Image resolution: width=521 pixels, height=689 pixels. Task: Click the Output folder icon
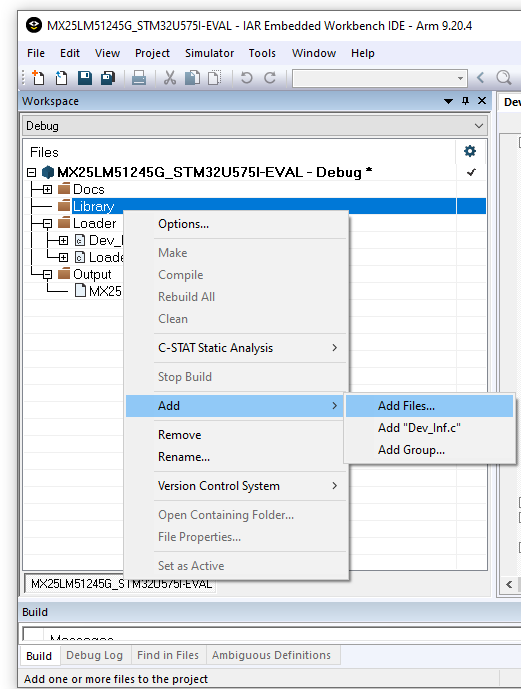tap(64, 274)
